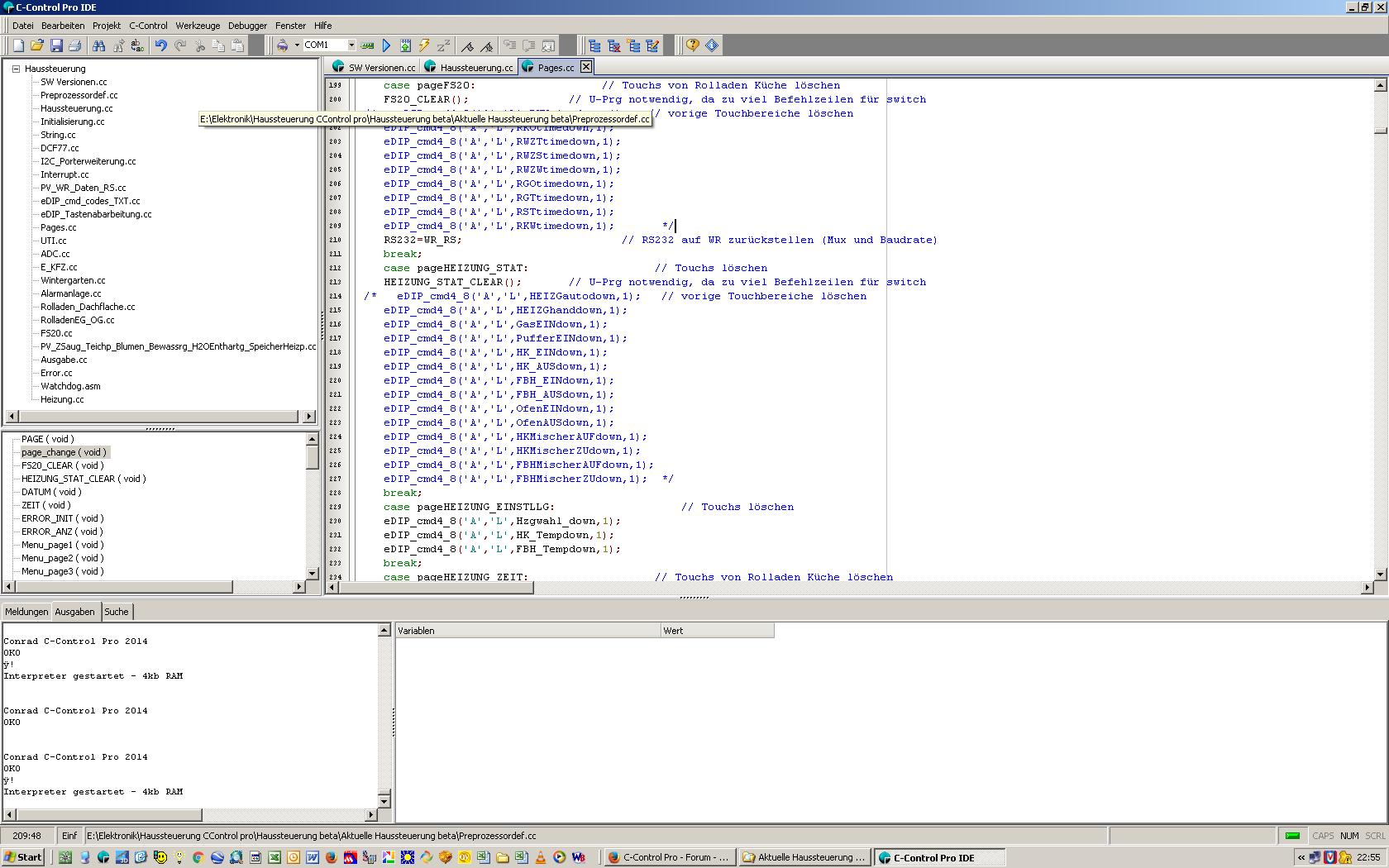This screenshot has height=868, width=1389.
Task: Open help via the question mark icon
Action: [x=692, y=45]
